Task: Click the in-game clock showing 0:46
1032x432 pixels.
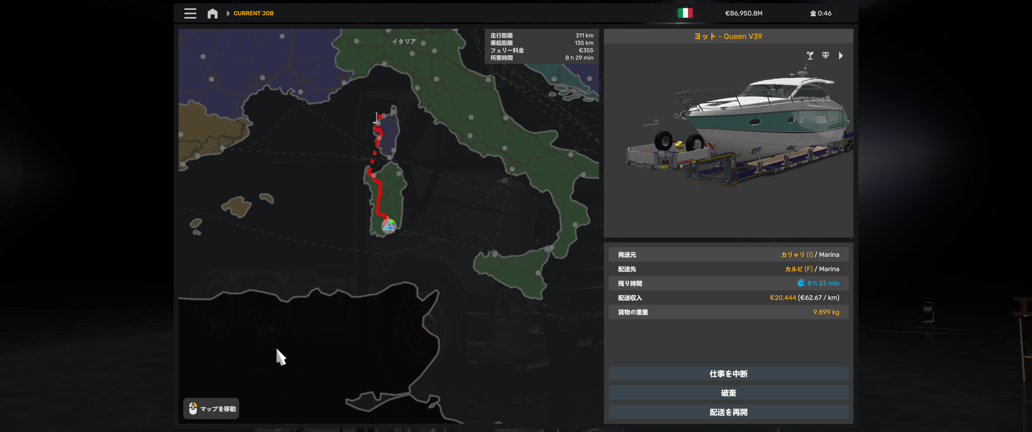Action: pos(821,14)
